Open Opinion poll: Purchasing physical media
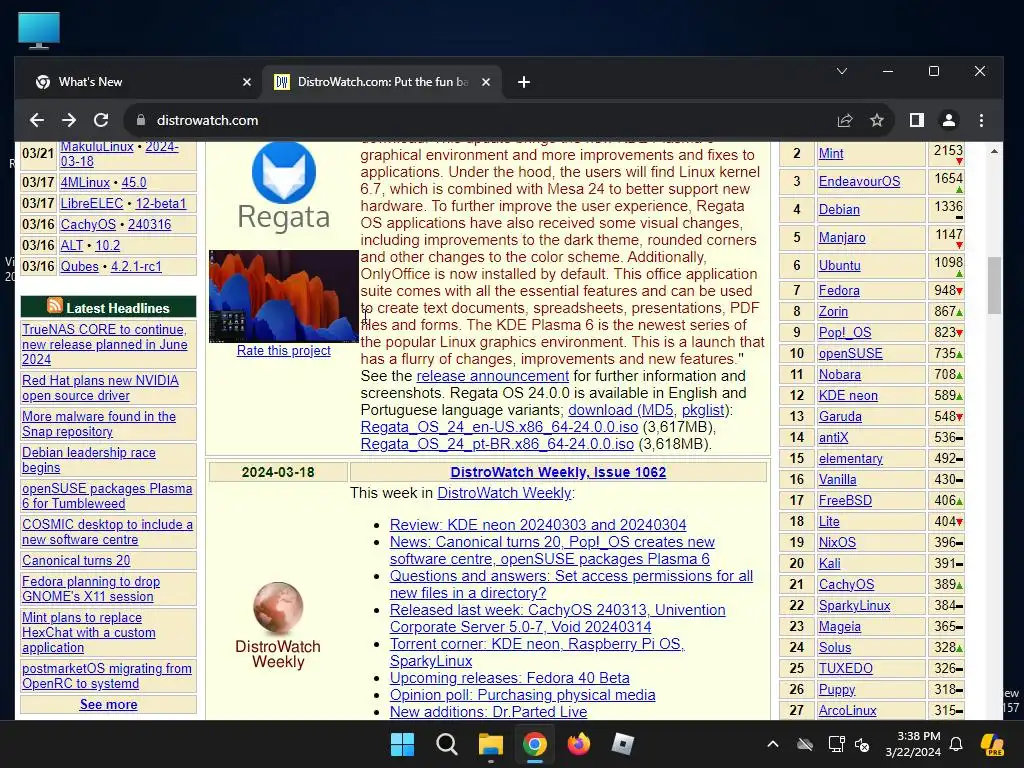The image size is (1024, 768). coord(522,695)
